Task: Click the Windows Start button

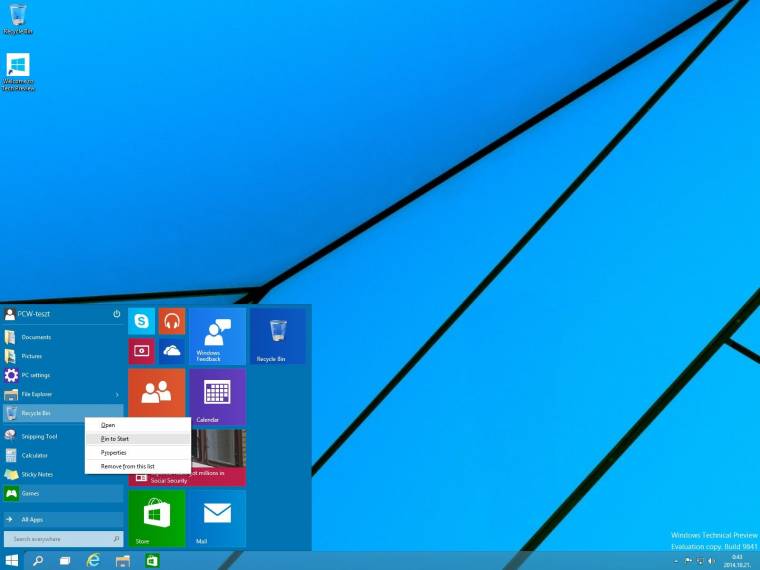Action: pyautogui.click(x=11, y=561)
